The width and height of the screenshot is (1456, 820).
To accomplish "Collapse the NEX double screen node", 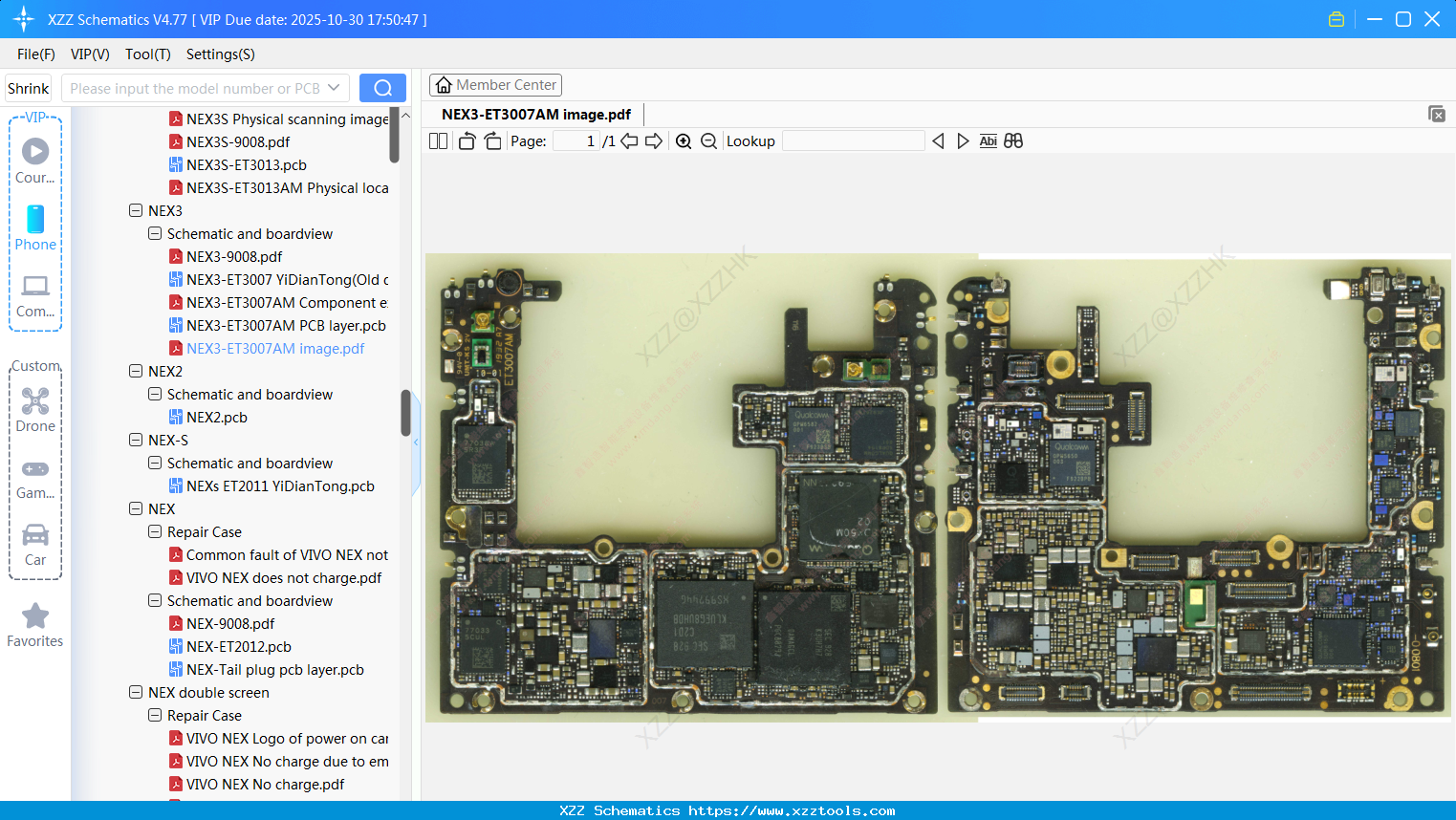I will [x=136, y=692].
